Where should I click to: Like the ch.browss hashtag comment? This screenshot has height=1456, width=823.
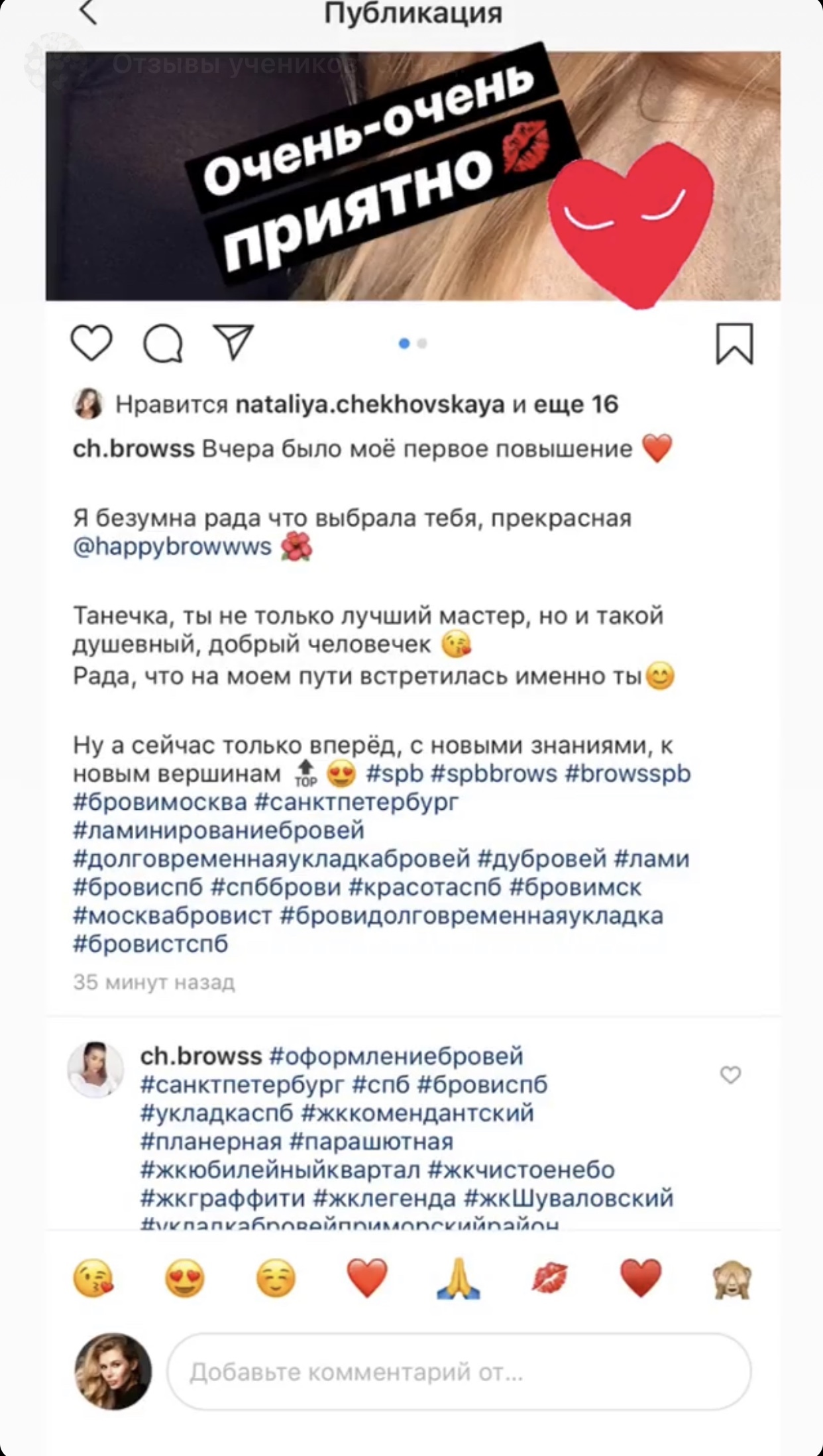[x=730, y=1074]
